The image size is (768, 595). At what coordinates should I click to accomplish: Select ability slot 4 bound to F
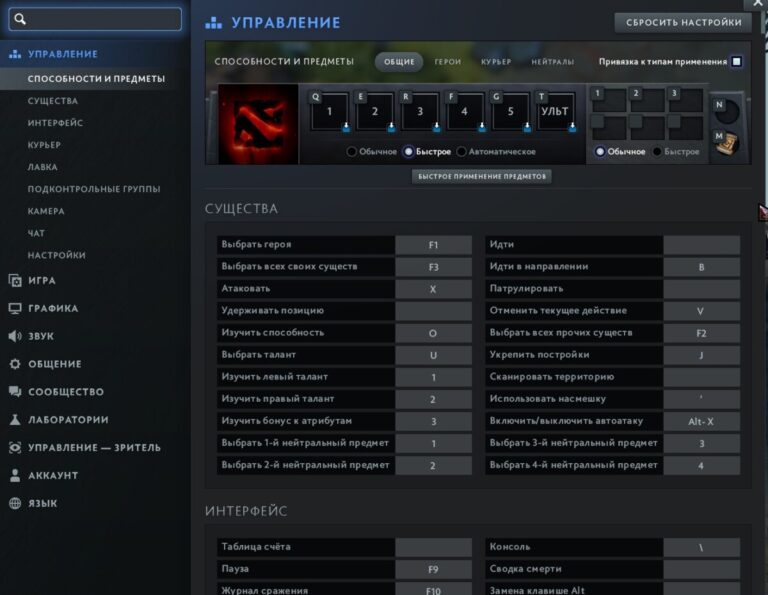[x=465, y=112]
